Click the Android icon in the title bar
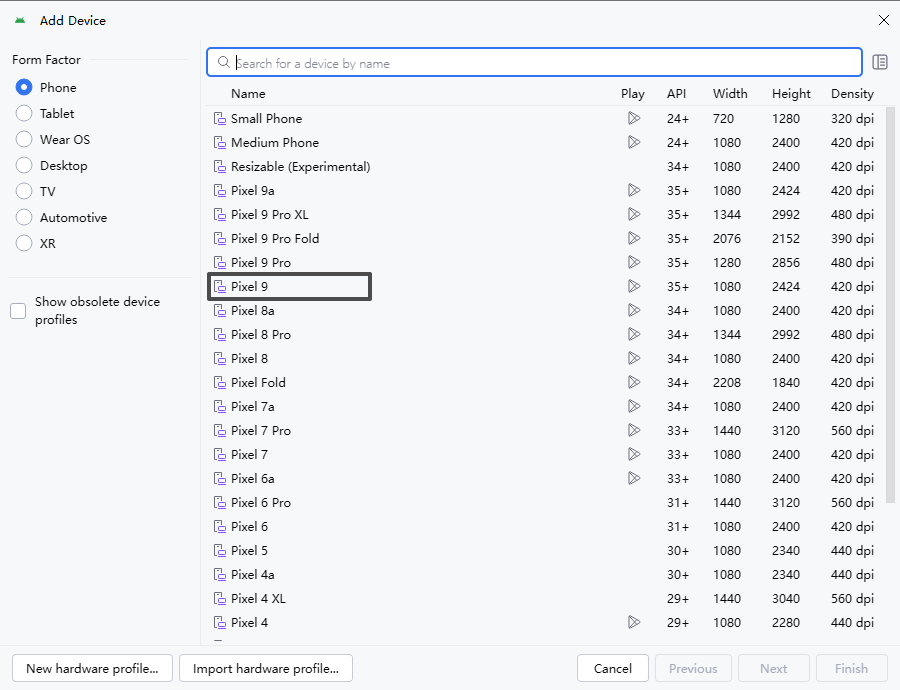Viewport: 900px width, 690px height. click(x=20, y=21)
